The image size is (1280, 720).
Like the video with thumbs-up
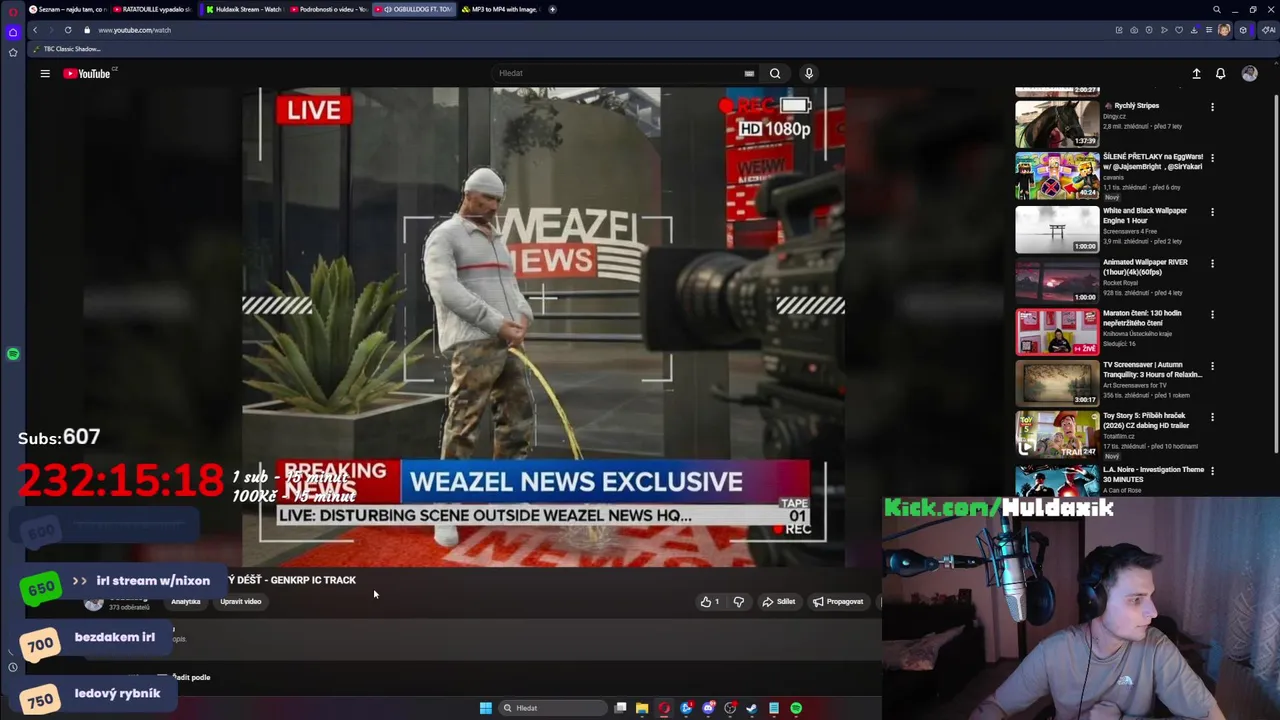[x=710, y=602]
